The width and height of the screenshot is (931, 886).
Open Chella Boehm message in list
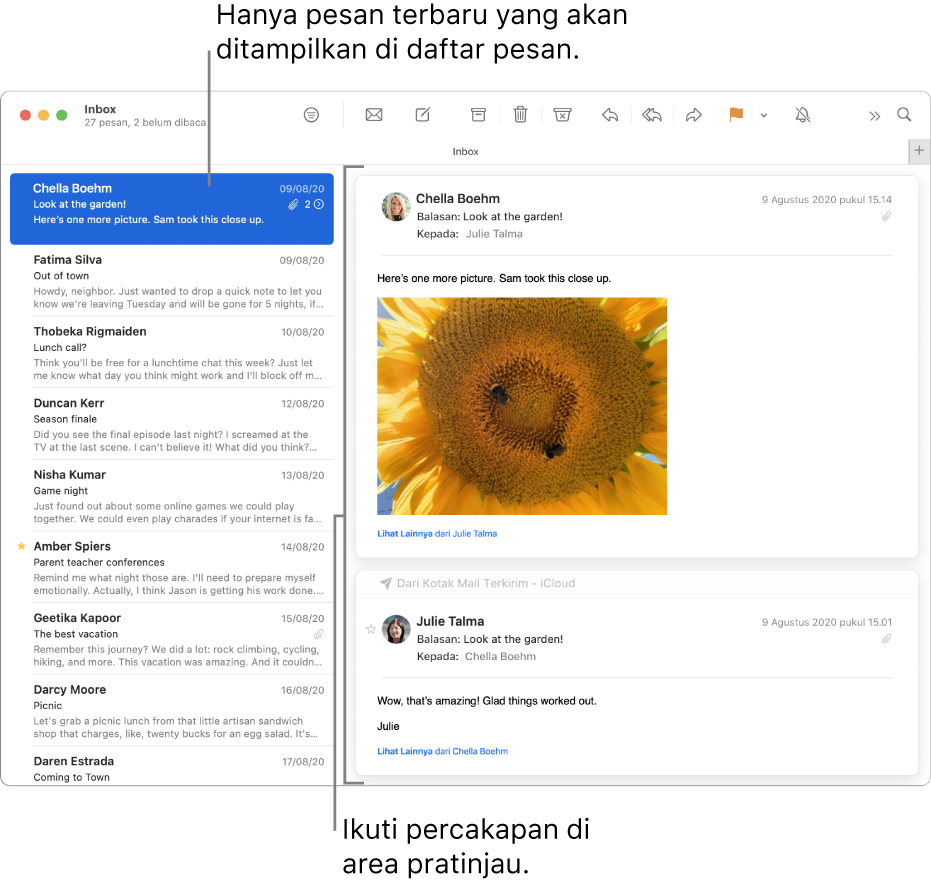point(172,209)
